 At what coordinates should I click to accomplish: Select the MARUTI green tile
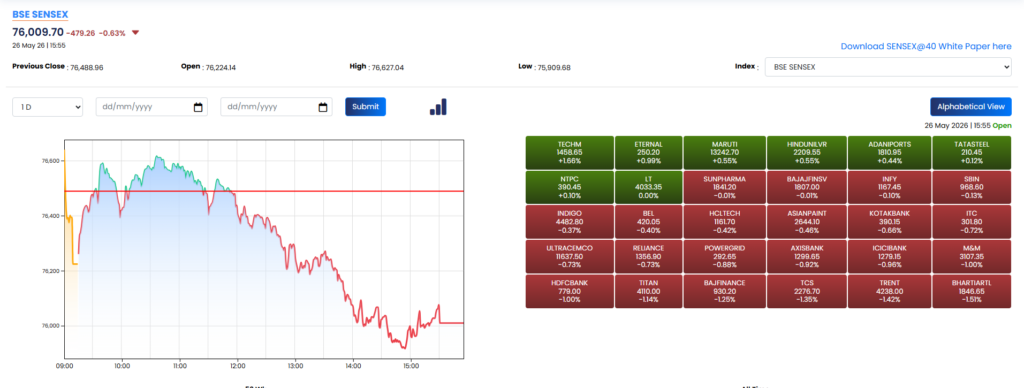(724, 152)
